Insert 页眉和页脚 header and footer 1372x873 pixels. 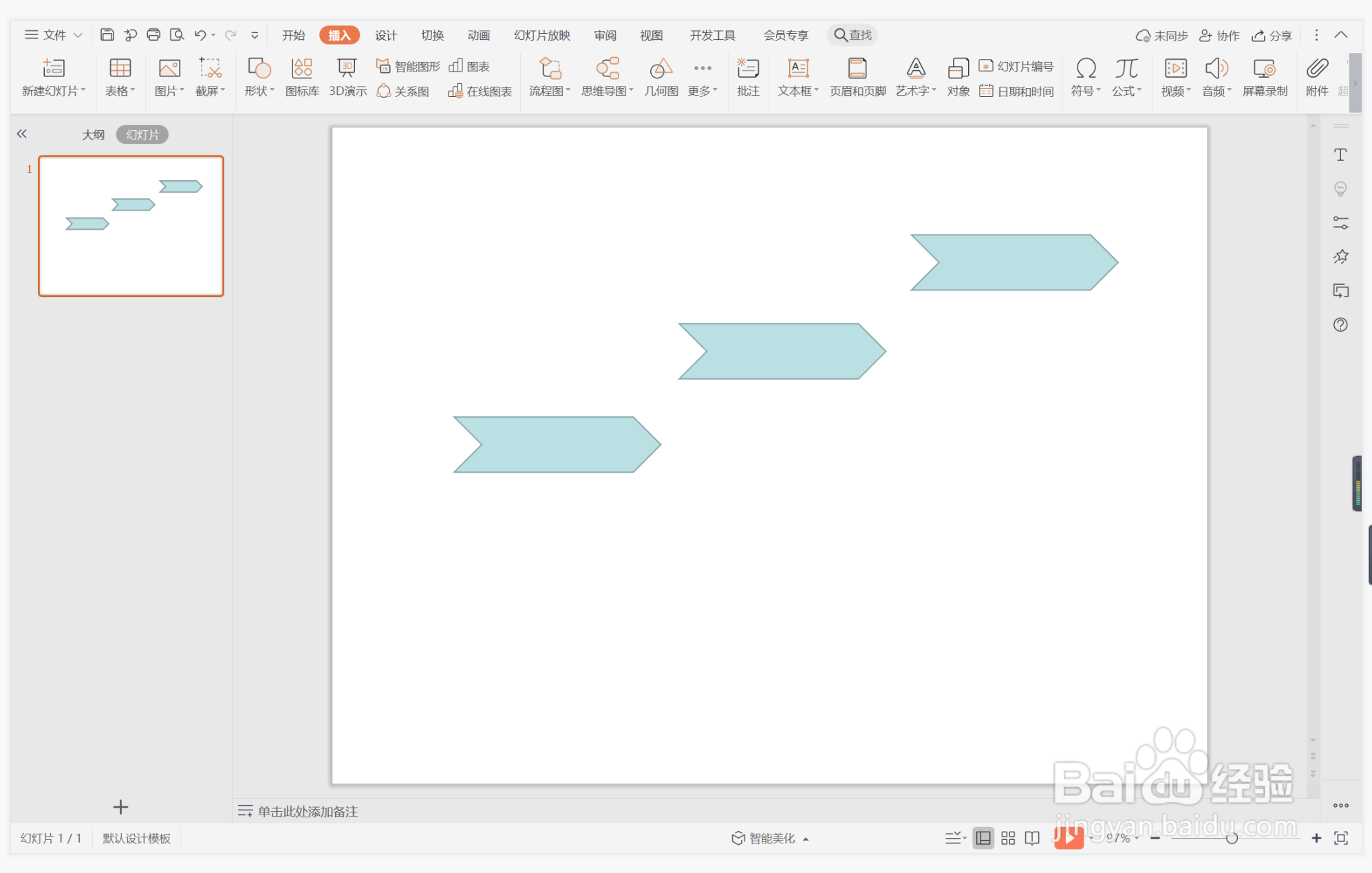click(857, 77)
